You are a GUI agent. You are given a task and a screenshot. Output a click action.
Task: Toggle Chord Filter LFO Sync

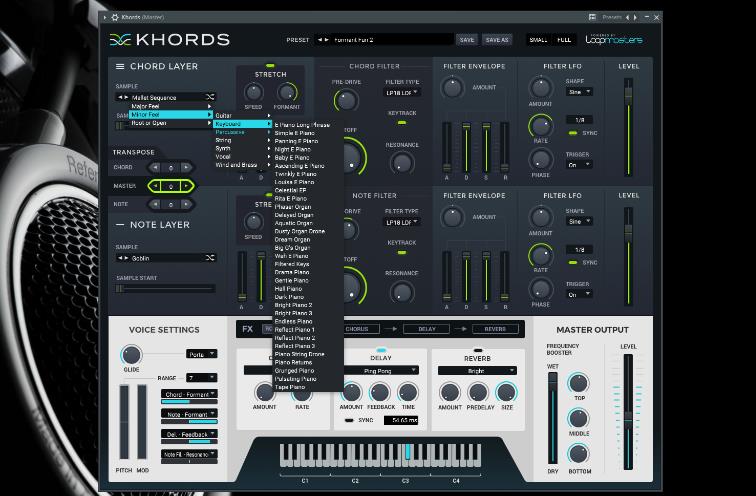[x=573, y=133]
